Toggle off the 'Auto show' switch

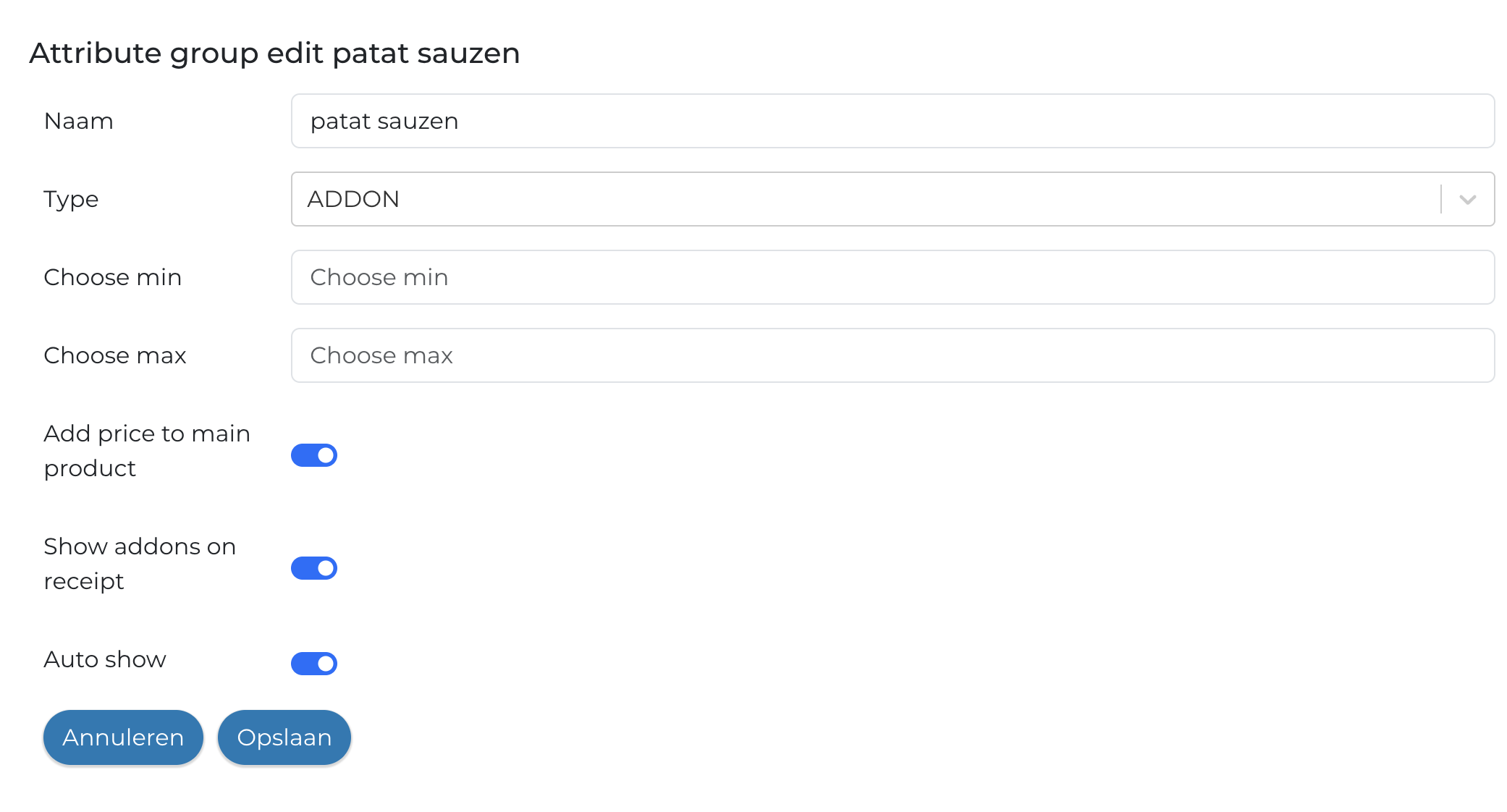(314, 663)
